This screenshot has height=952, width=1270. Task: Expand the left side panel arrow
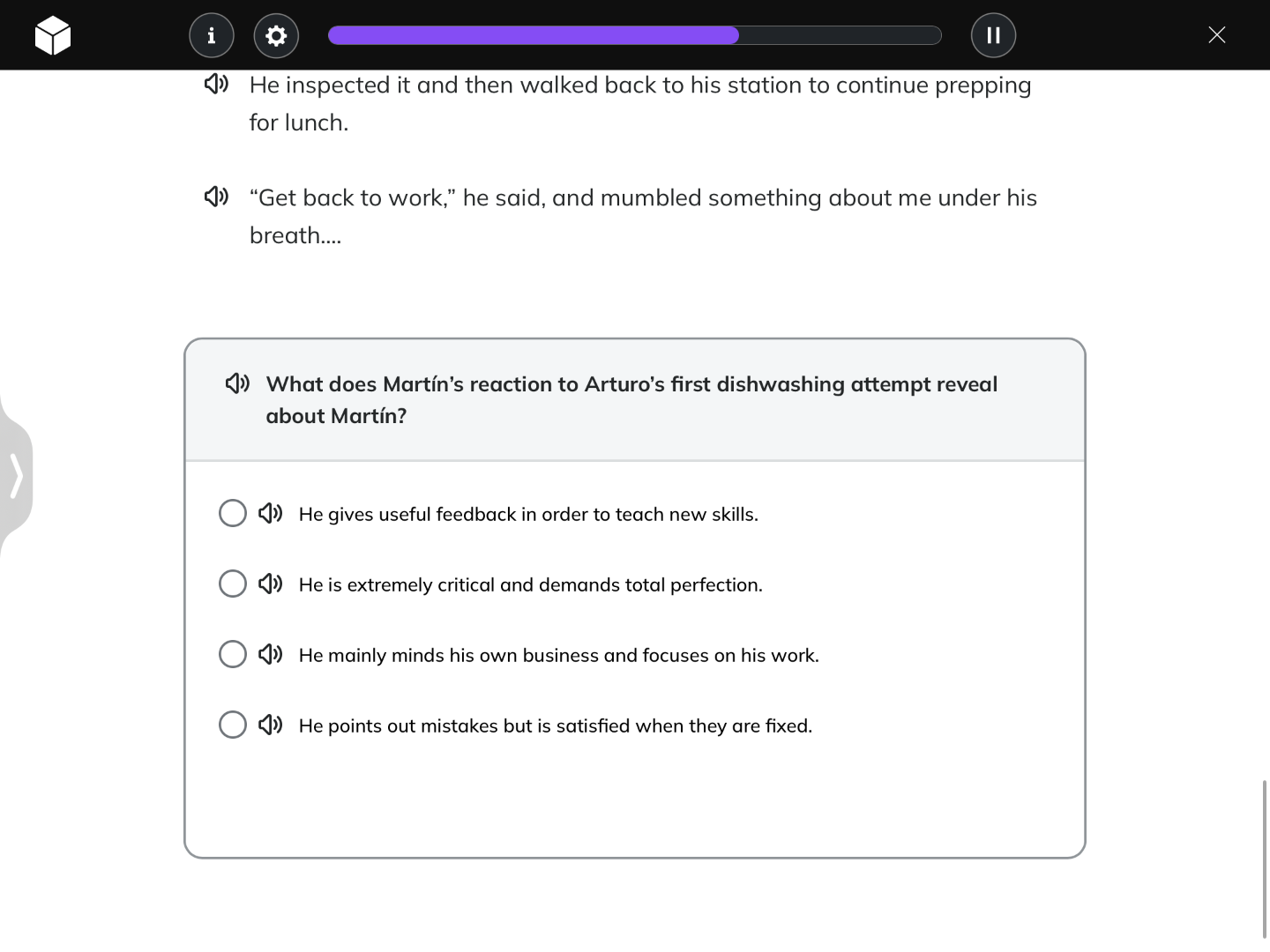pyautogui.click(x=16, y=476)
